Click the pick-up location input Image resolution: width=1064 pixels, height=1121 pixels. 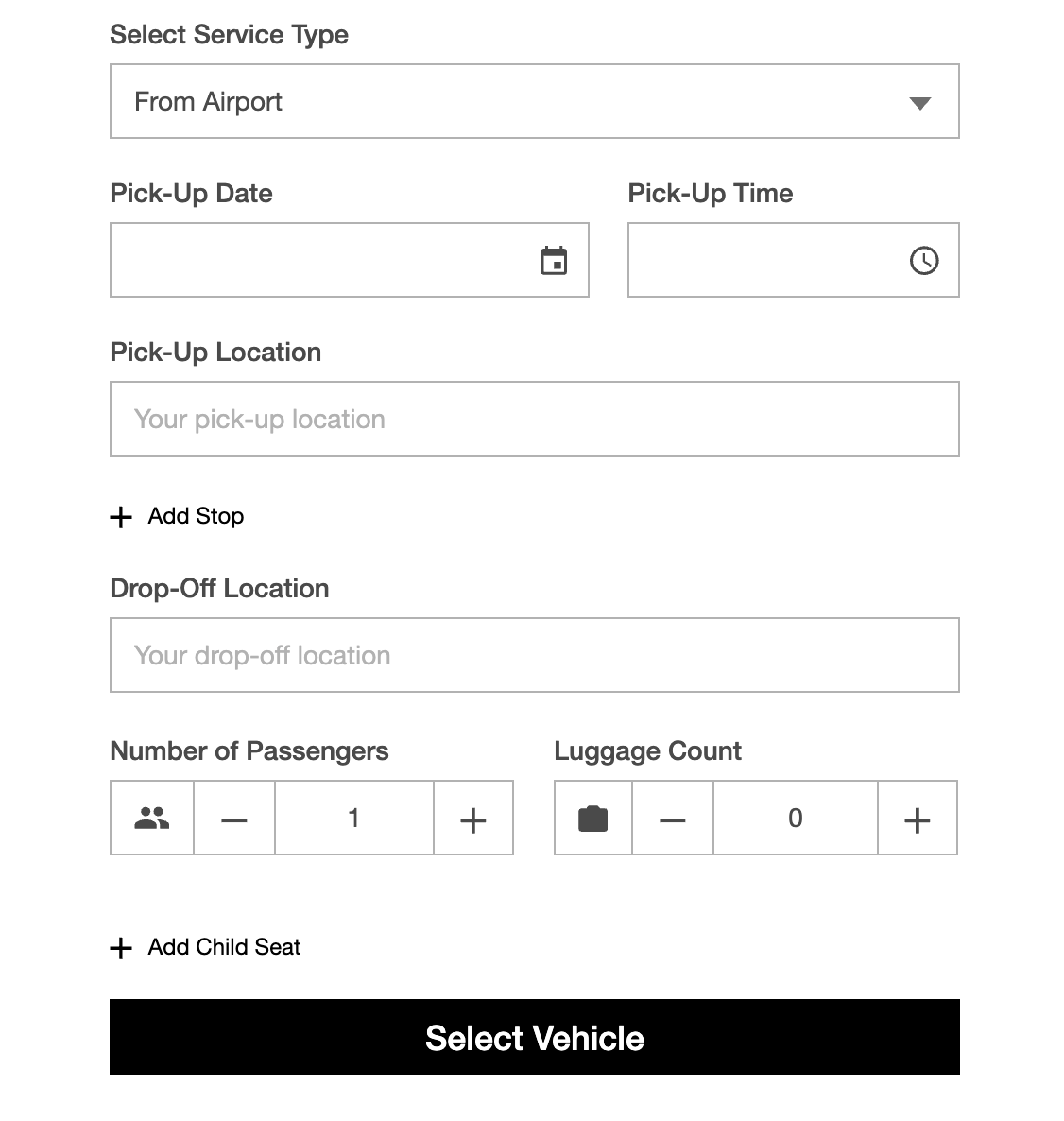(x=534, y=420)
